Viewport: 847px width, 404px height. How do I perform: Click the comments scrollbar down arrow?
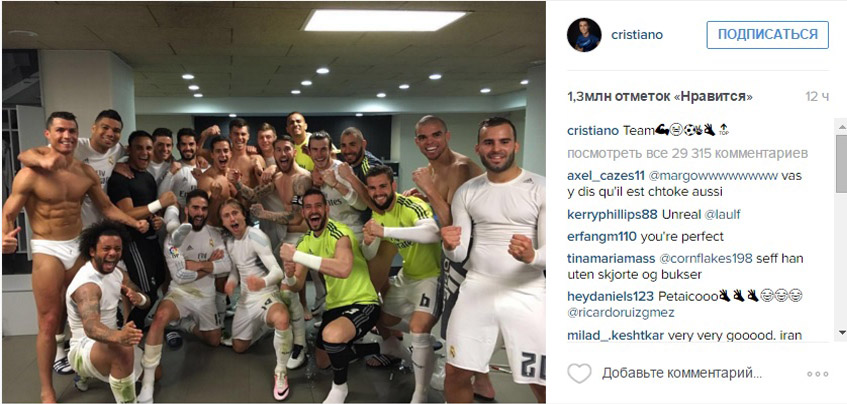(841, 332)
